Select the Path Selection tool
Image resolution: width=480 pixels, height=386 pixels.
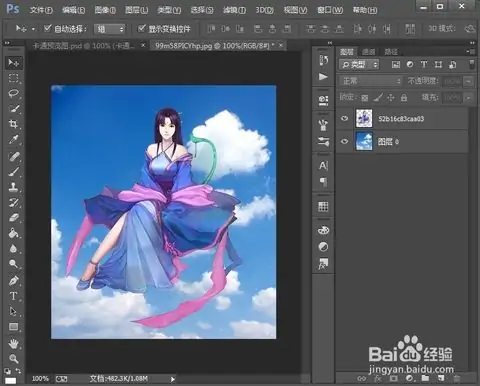coord(14,311)
